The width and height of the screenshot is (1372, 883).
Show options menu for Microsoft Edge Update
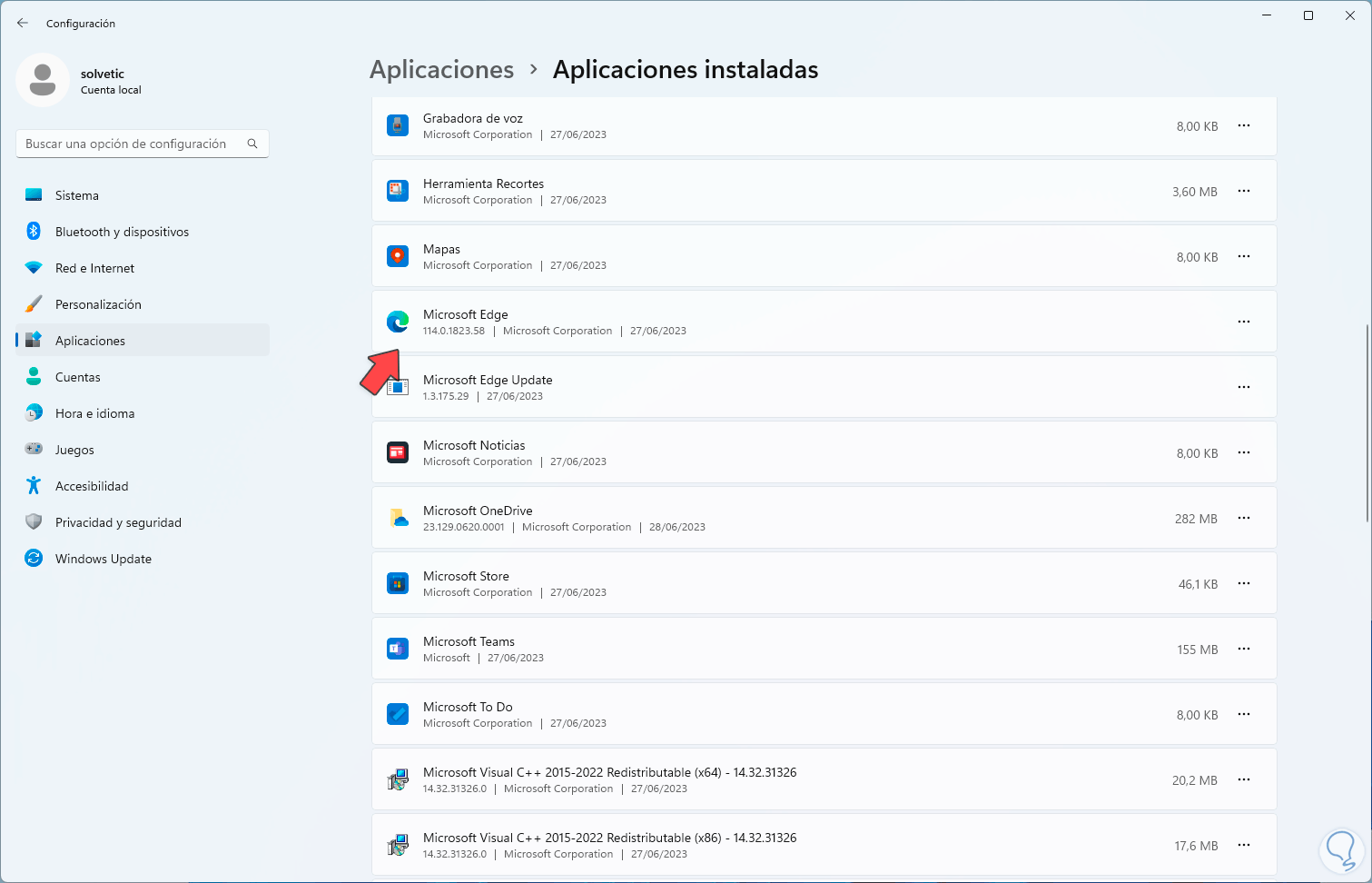click(1244, 387)
